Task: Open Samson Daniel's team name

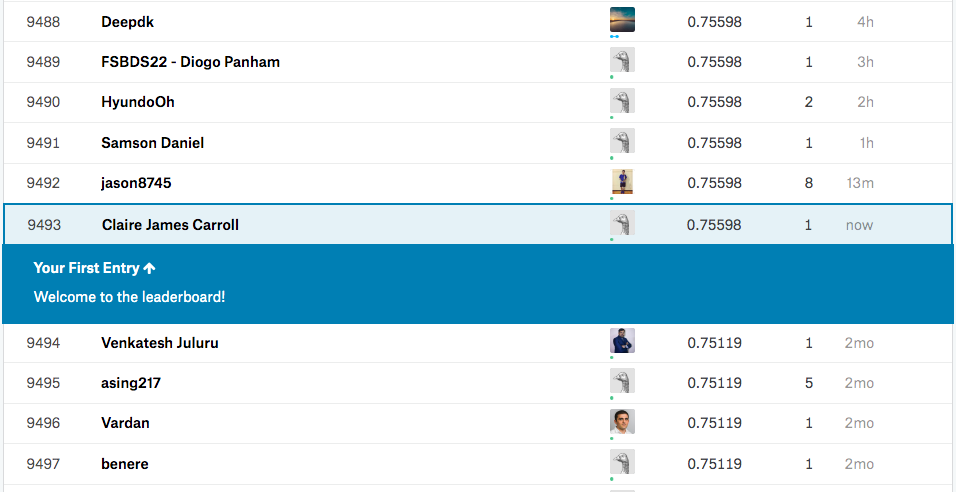Action: pyautogui.click(x=152, y=143)
